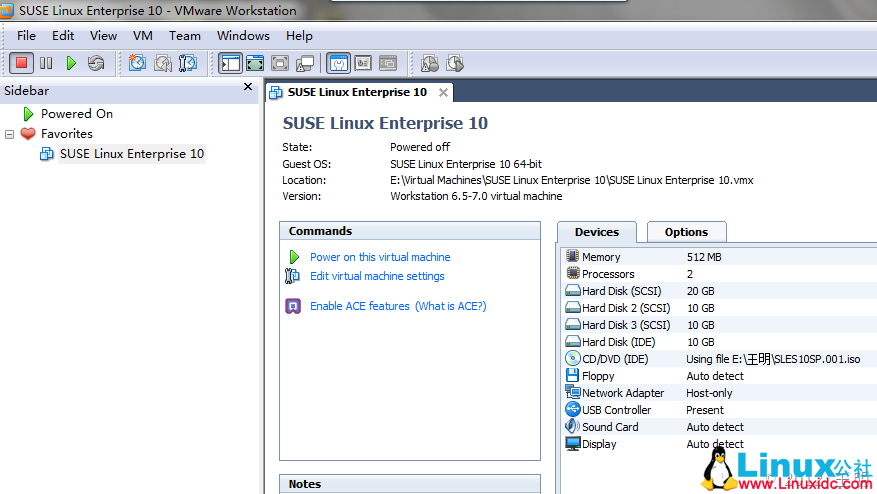This screenshot has width=877, height=494.
Task: Close the SUSE Linux Enterprise 10 tab
Action: click(443, 92)
